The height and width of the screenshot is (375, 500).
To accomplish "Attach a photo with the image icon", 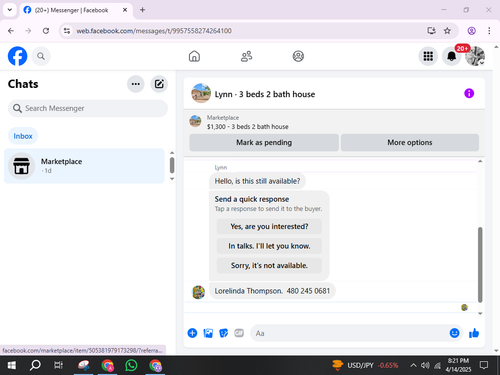I will click(x=208, y=333).
